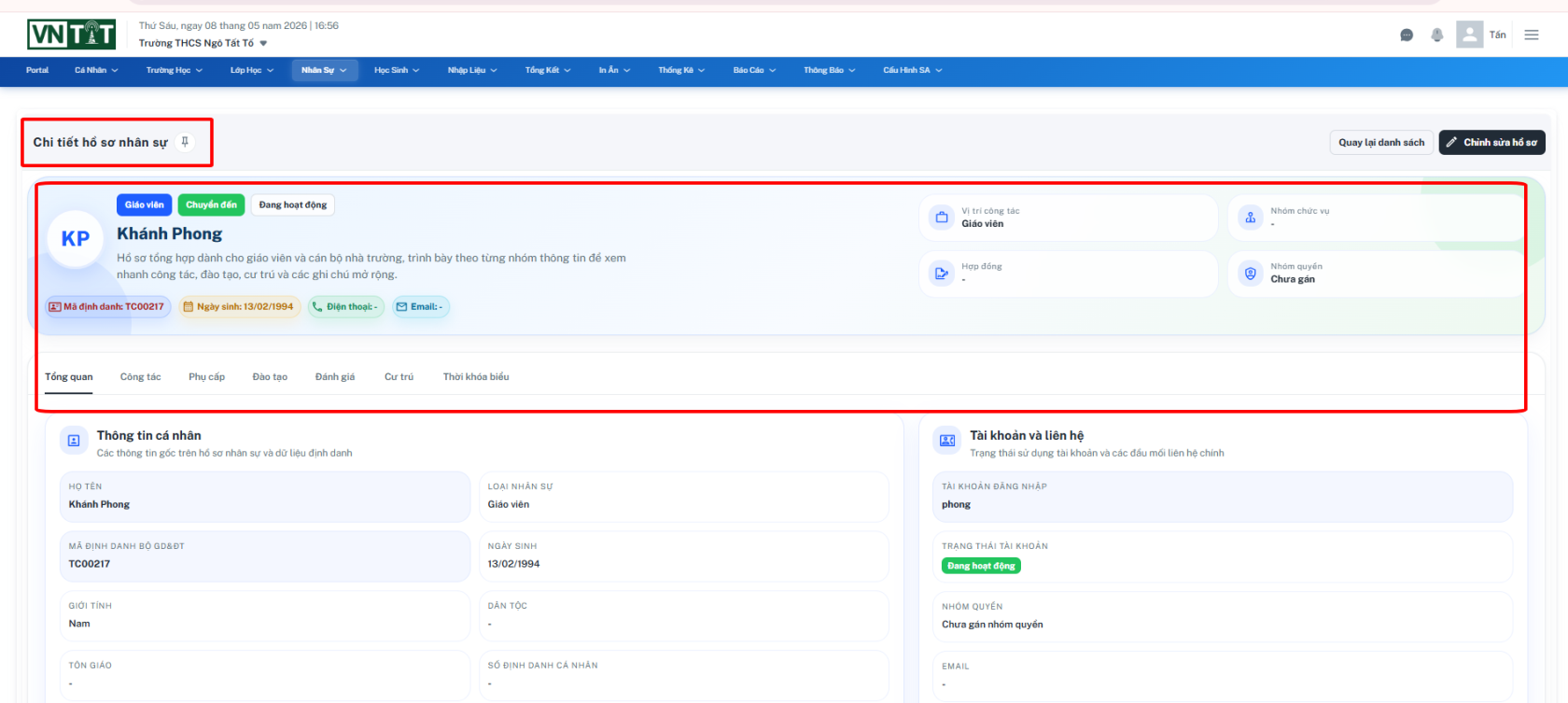This screenshot has height=703, width=1568.
Task: Click the header Đang hoạt động badge
Action: (x=293, y=204)
